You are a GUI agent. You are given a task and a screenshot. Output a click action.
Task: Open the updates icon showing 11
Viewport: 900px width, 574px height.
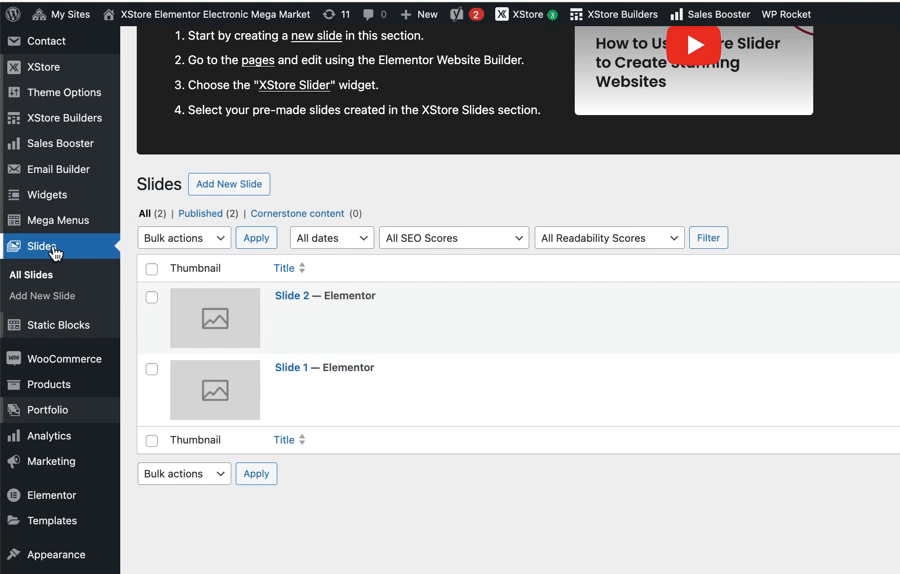tap(329, 14)
